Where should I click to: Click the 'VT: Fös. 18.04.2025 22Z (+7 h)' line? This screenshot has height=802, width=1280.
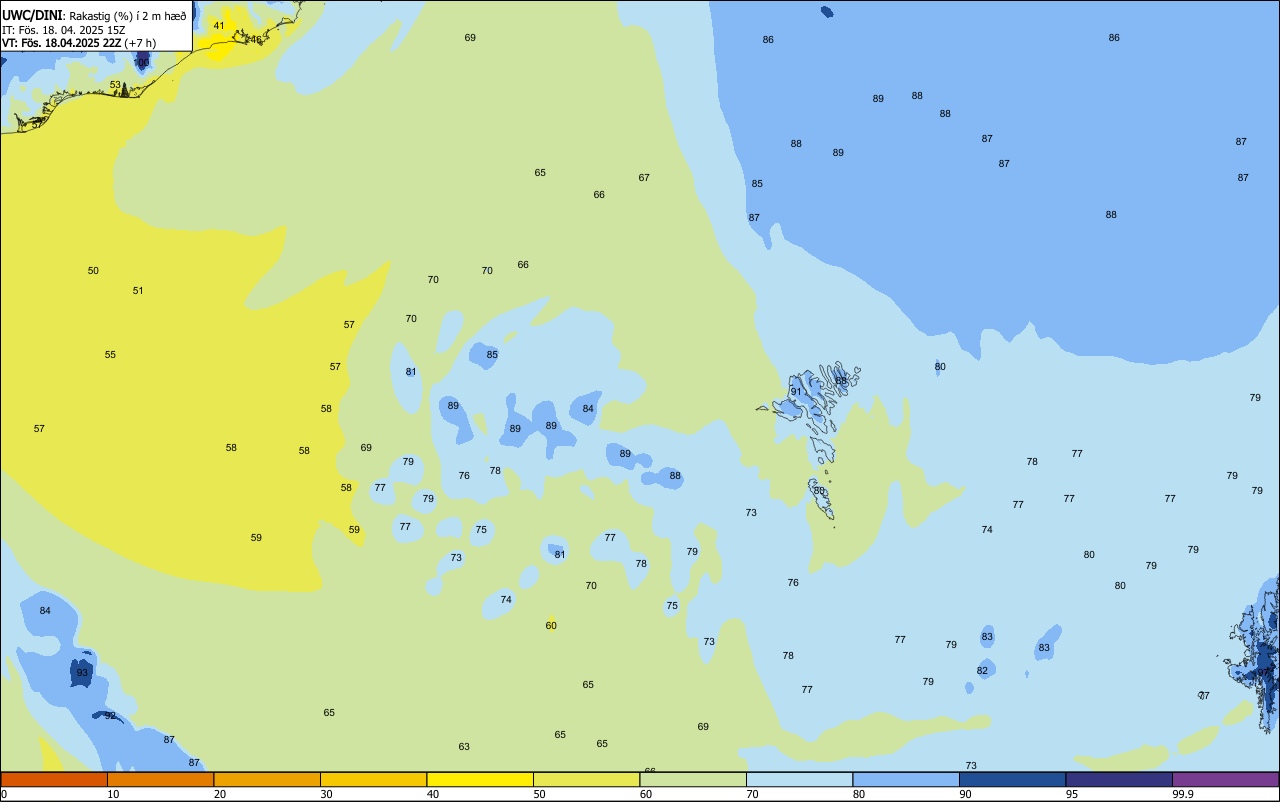coord(79,43)
